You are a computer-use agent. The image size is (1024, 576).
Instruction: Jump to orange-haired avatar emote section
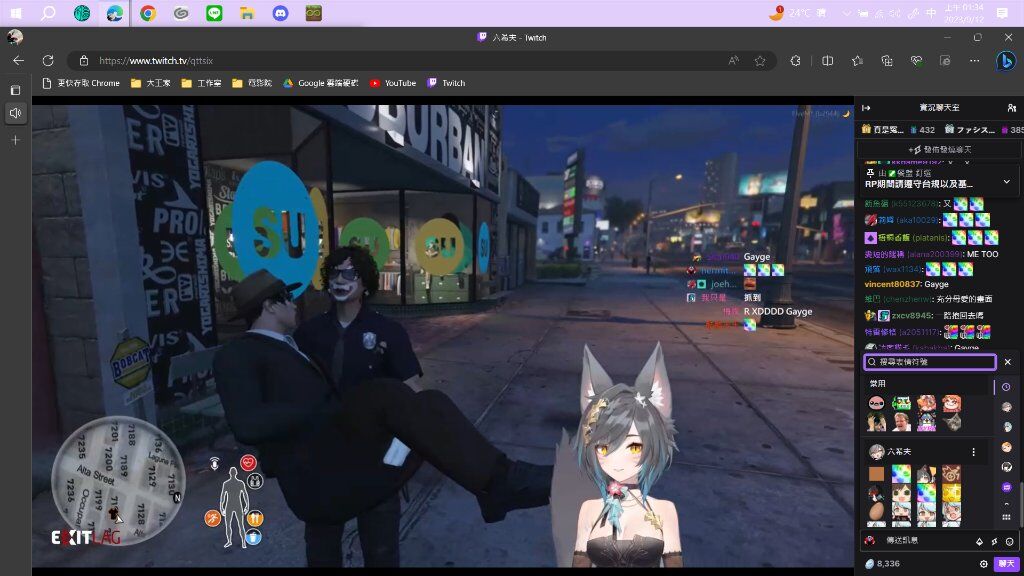(x=1006, y=447)
